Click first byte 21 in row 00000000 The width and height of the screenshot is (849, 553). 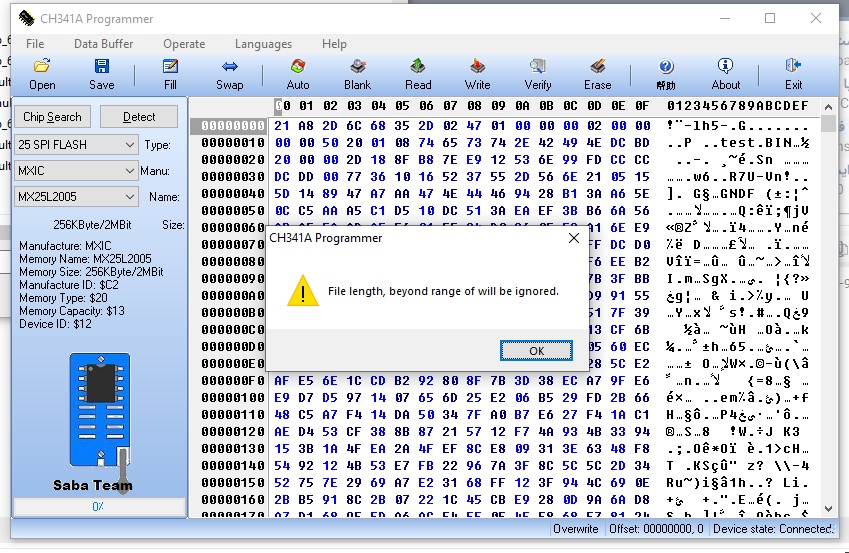point(282,126)
